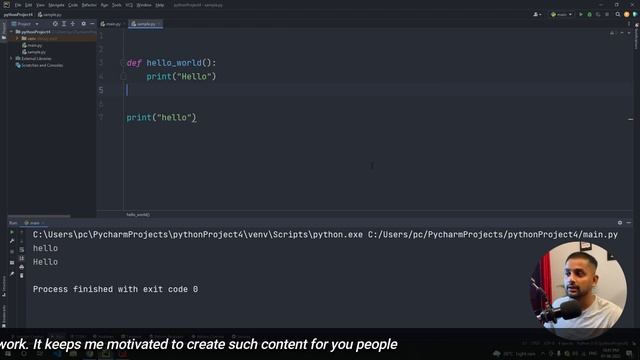Open the run configuration dropdown
This screenshot has width=640, height=360.
[561, 15]
